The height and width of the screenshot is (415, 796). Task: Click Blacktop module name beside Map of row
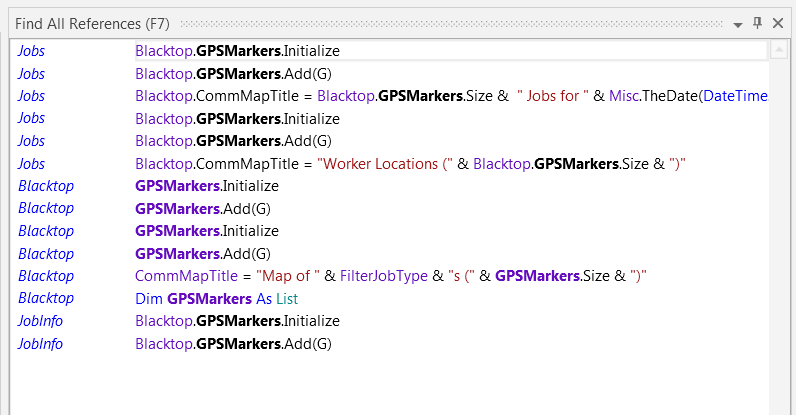coord(46,276)
